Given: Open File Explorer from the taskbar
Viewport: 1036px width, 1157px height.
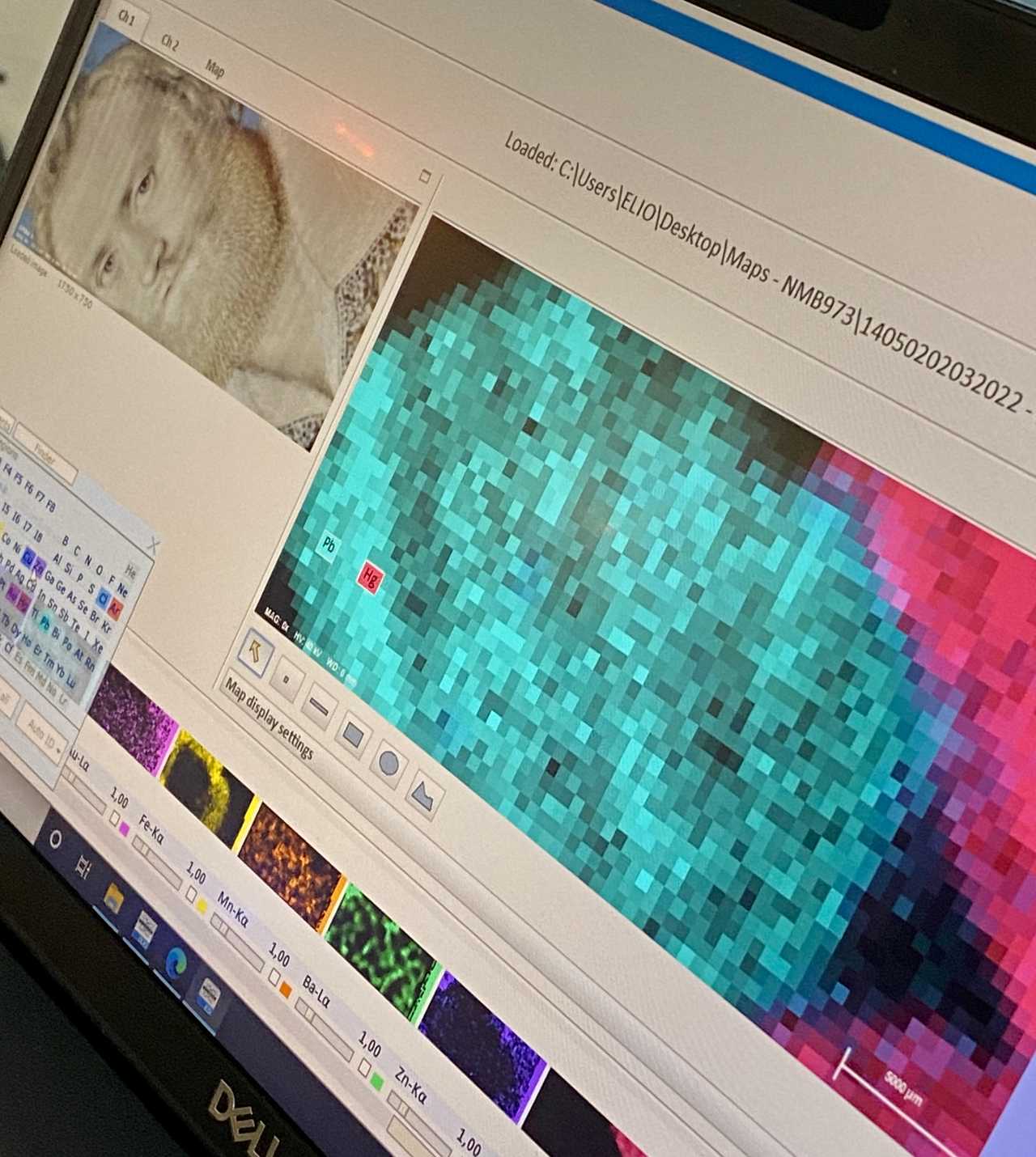Looking at the screenshot, I should click(x=113, y=897).
